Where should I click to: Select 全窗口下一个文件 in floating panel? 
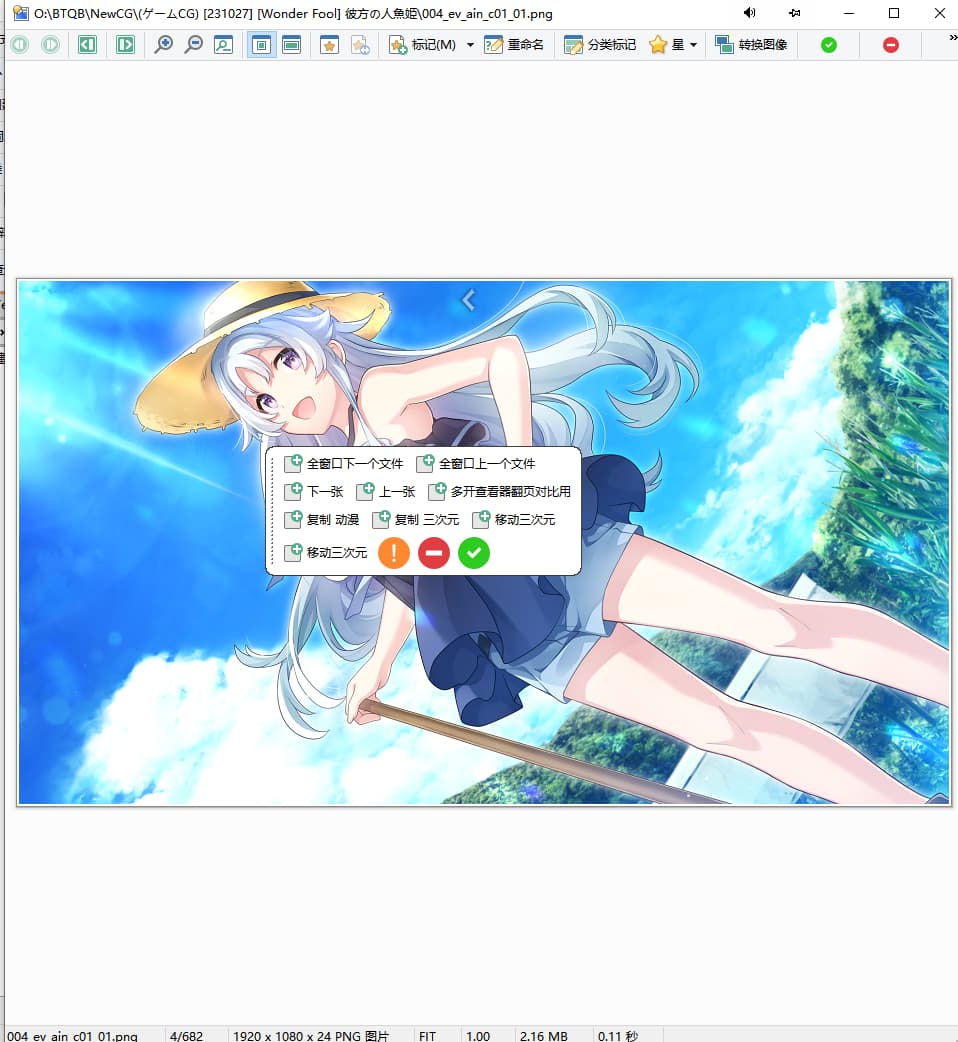pyautogui.click(x=344, y=463)
